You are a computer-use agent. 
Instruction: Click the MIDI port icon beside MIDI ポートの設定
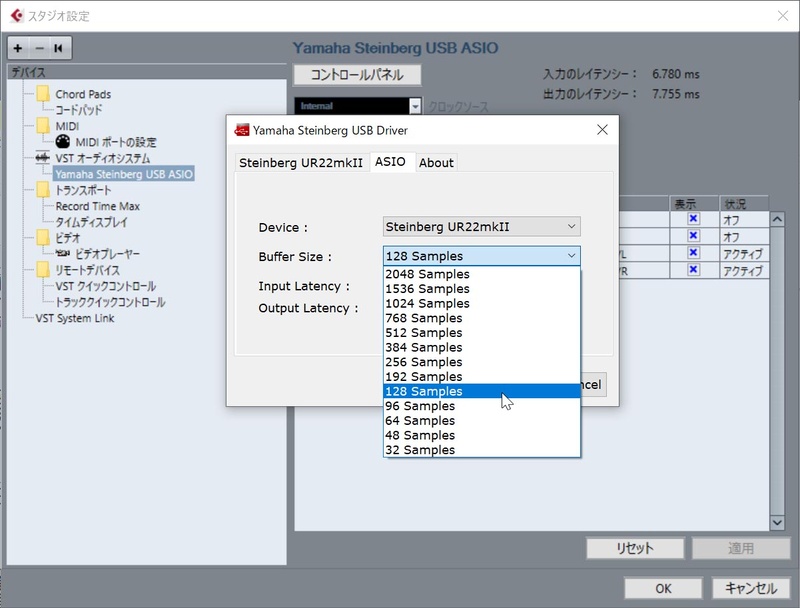pos(63,141)
